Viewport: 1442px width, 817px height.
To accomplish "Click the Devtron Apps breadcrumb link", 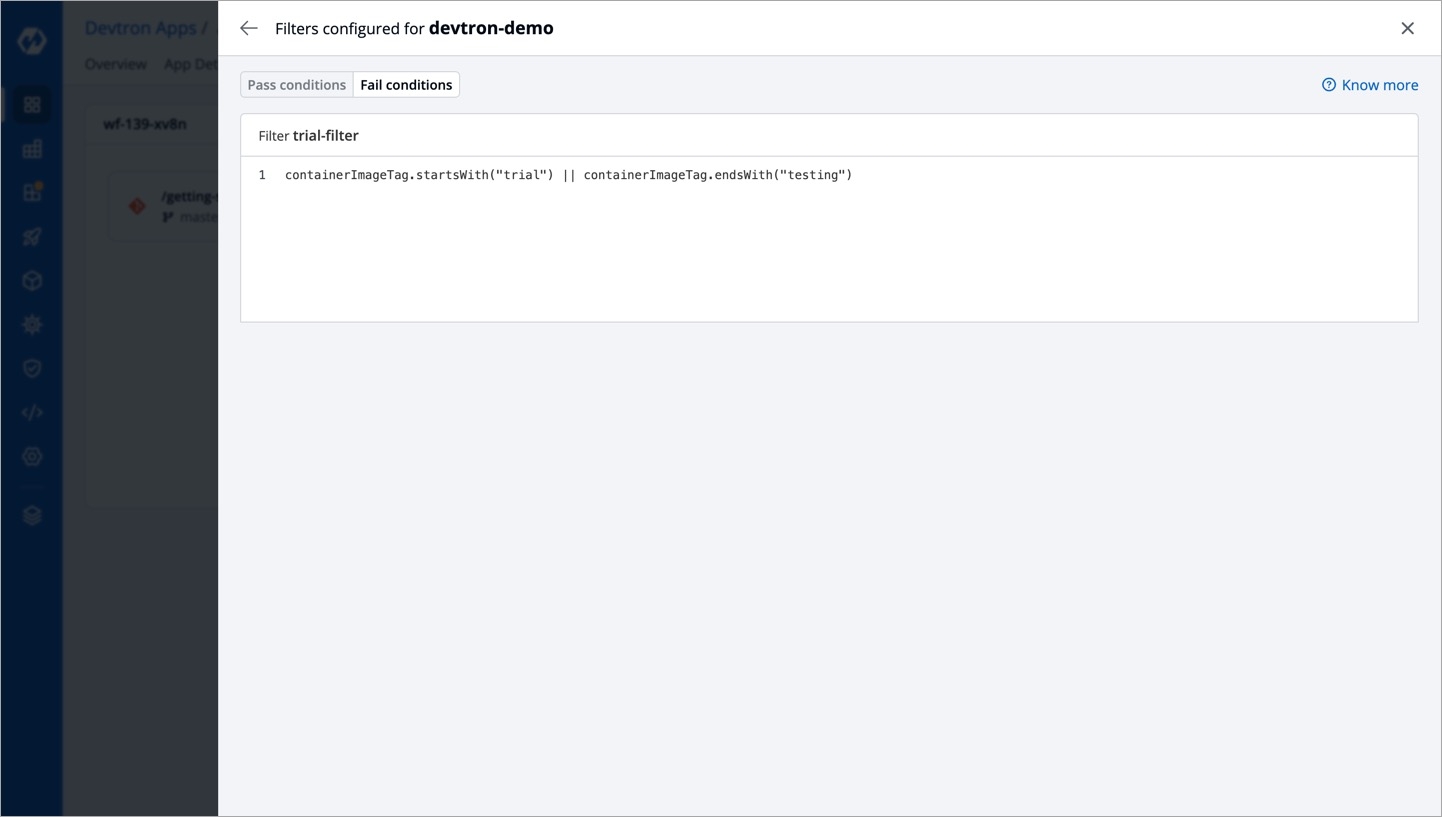I will click(140, 28).
